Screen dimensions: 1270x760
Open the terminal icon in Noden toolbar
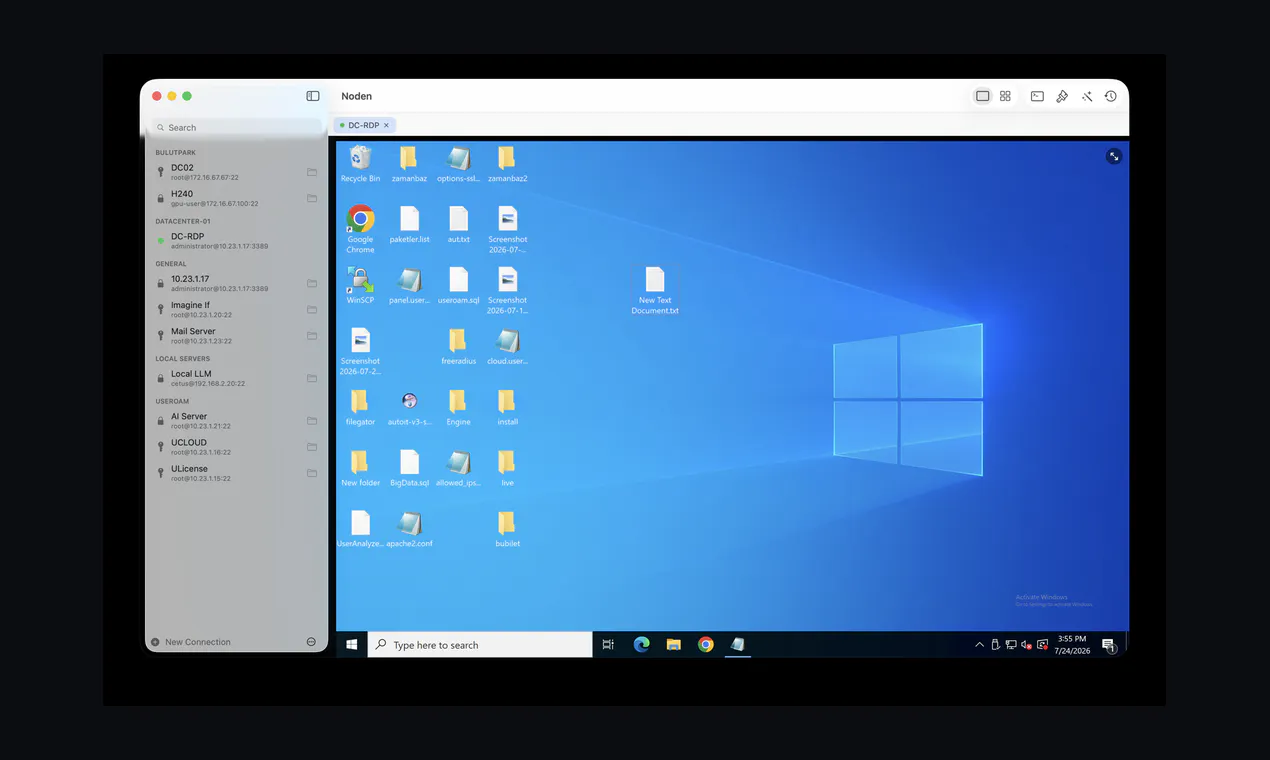1037,96
